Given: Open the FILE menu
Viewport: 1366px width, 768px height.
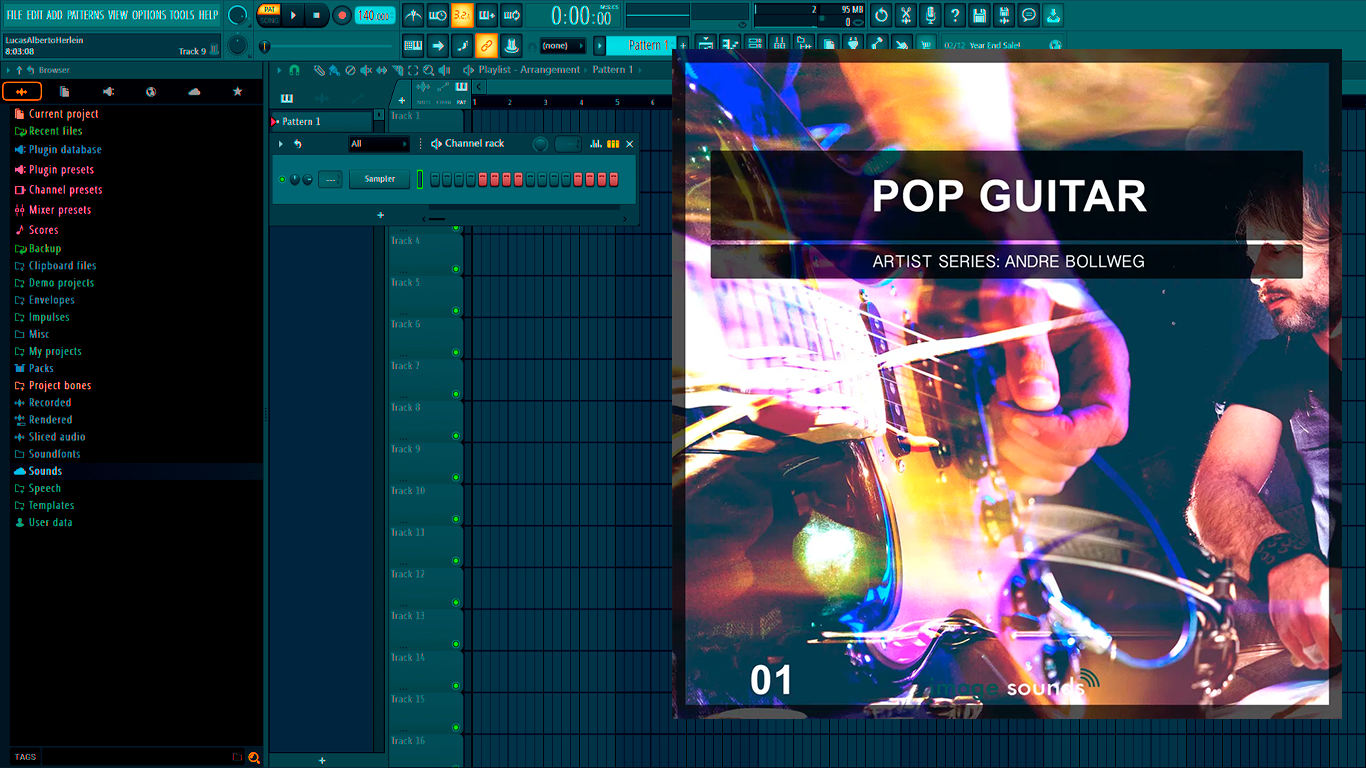Looking at the screenshot, I should (14, 15).
